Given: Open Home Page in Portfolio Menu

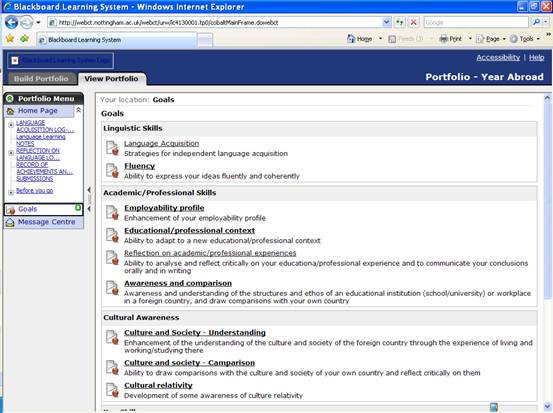Looking at the screenshot, I should pos(38,111).
